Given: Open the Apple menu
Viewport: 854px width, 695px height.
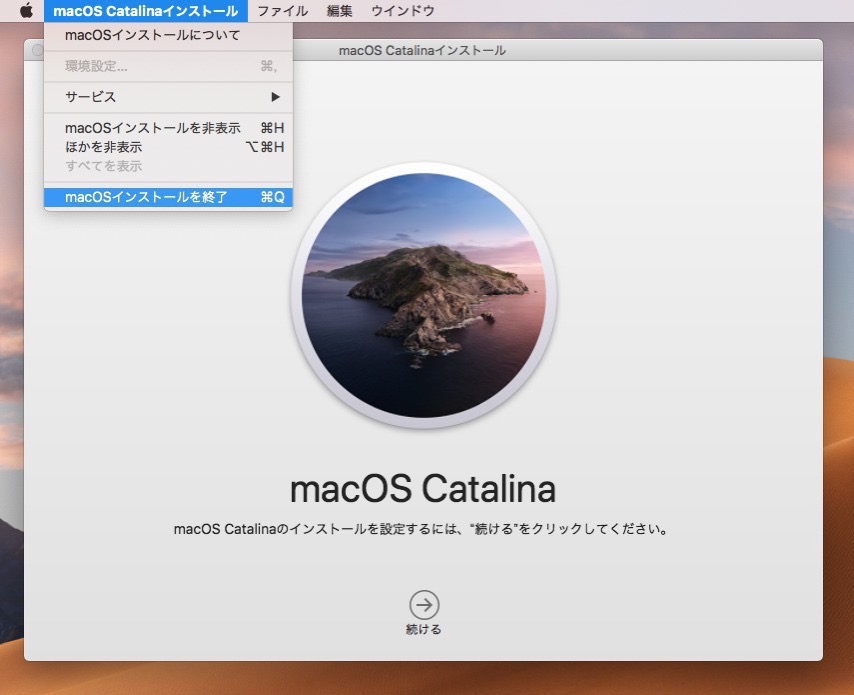Looking at the screenshot, I should (26, 10).
